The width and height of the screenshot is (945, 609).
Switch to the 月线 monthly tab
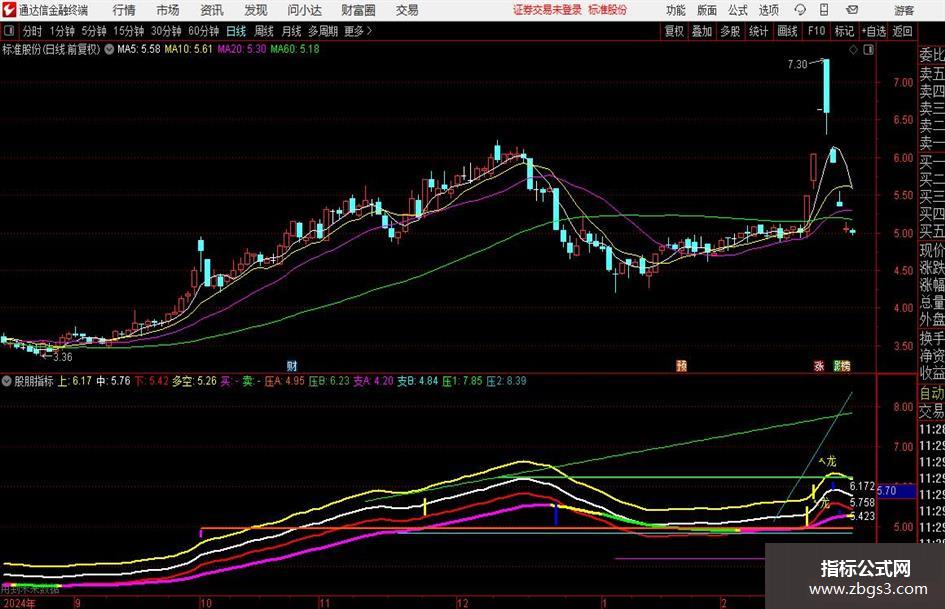291,31
